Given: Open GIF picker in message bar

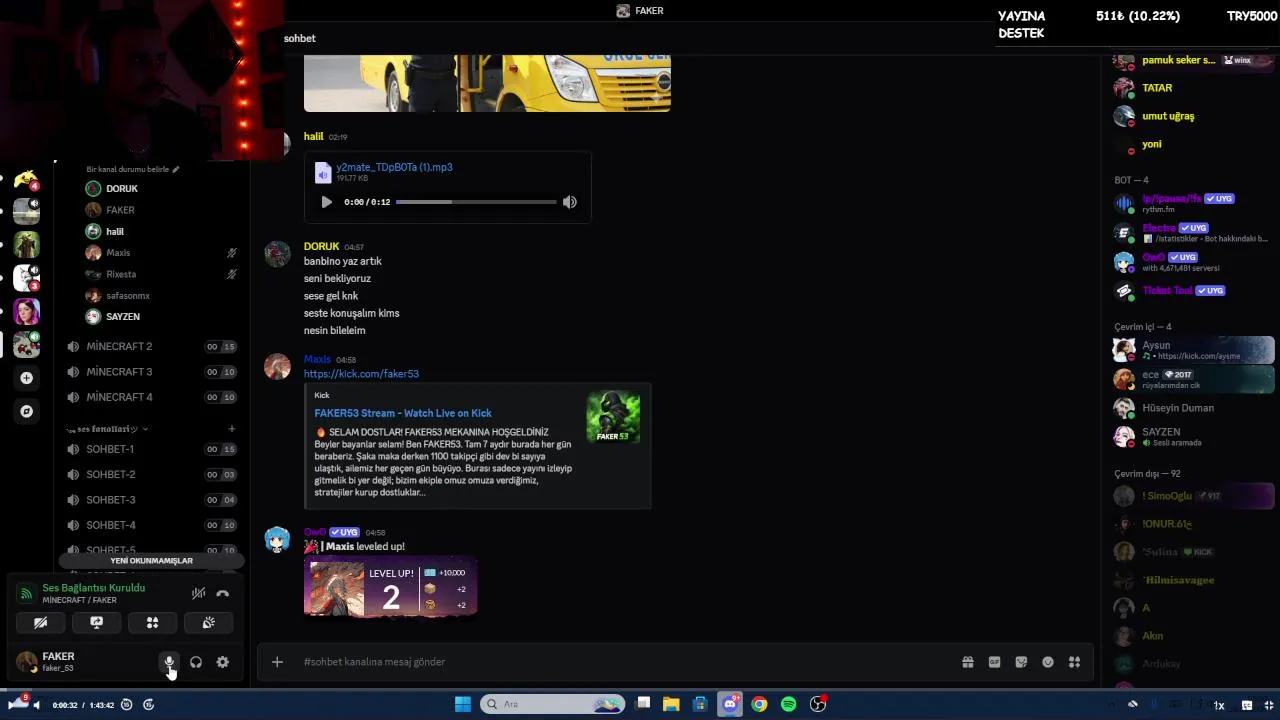Looking at the screenshot, I should point(995,662).
